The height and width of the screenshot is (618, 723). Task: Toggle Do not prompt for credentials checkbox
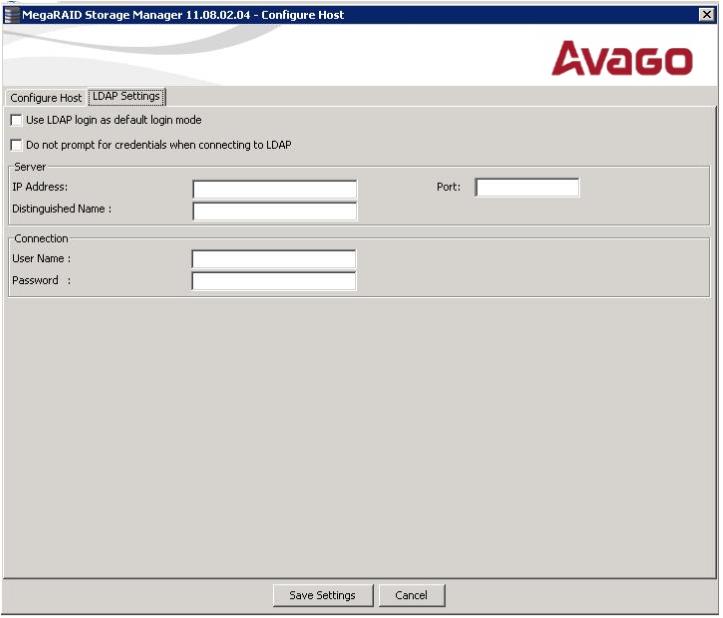(x=16, y=145)
